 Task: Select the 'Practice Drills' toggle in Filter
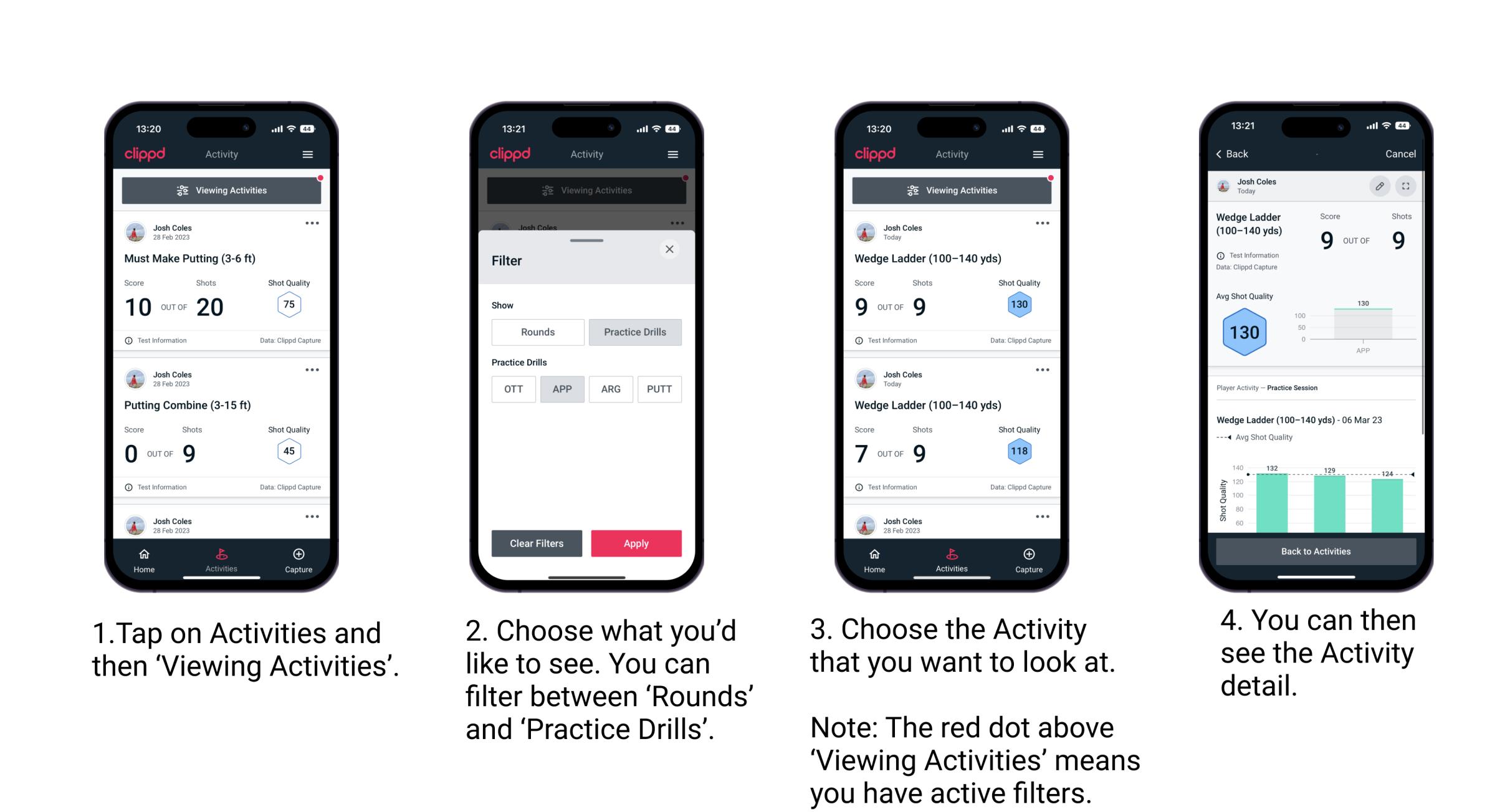point(634,332)
